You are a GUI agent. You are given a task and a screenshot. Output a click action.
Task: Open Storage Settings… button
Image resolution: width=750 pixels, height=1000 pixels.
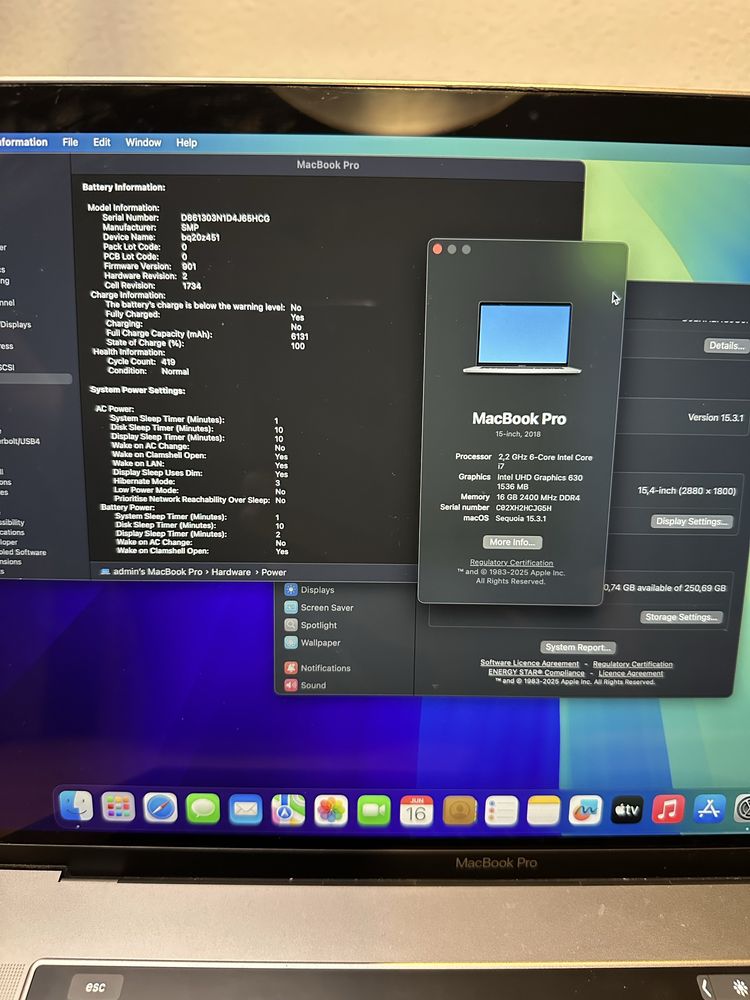tap(681, 617)
